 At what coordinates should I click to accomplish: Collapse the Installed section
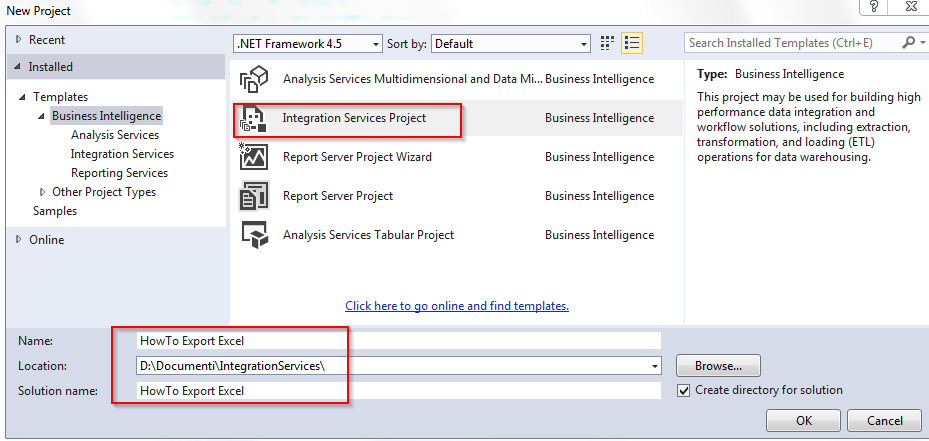pyautogui.click(x=17, y=67)
